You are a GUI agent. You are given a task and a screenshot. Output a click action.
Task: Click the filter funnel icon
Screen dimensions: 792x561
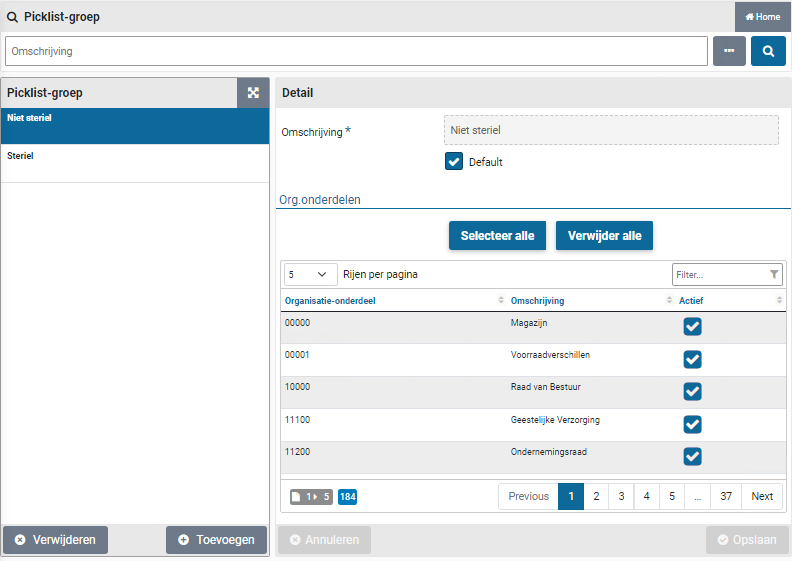[774, 274]
